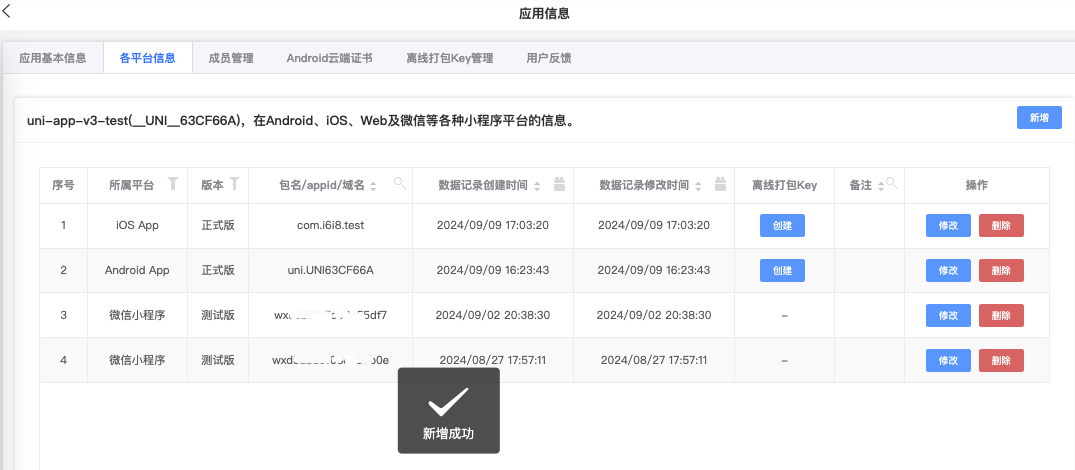
Task: Open the 版本 filter icon
Action: (x=234, y=183)
